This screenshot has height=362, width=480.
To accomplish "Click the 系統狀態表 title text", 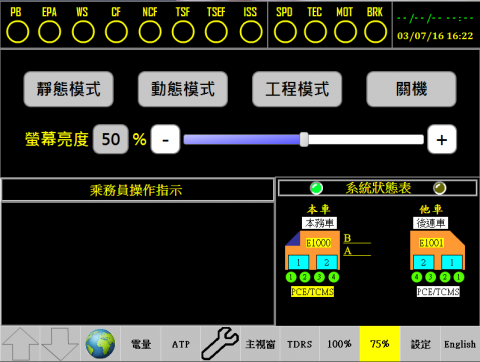I will click(x=378, y=188).
